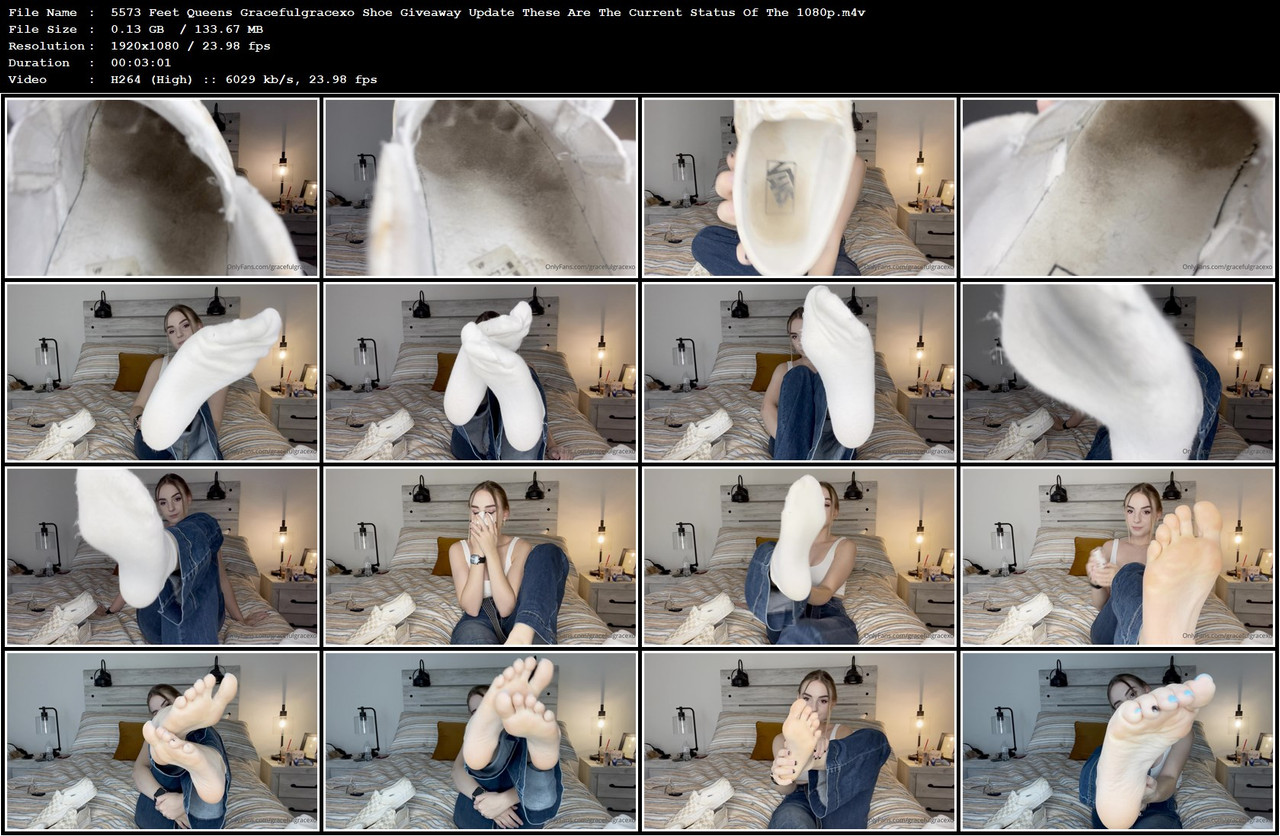Viewport: 1280px width, 836px height.
Task: Select the resolution text 1920x1080 / 23.98 fps
Action: [191, 46]
